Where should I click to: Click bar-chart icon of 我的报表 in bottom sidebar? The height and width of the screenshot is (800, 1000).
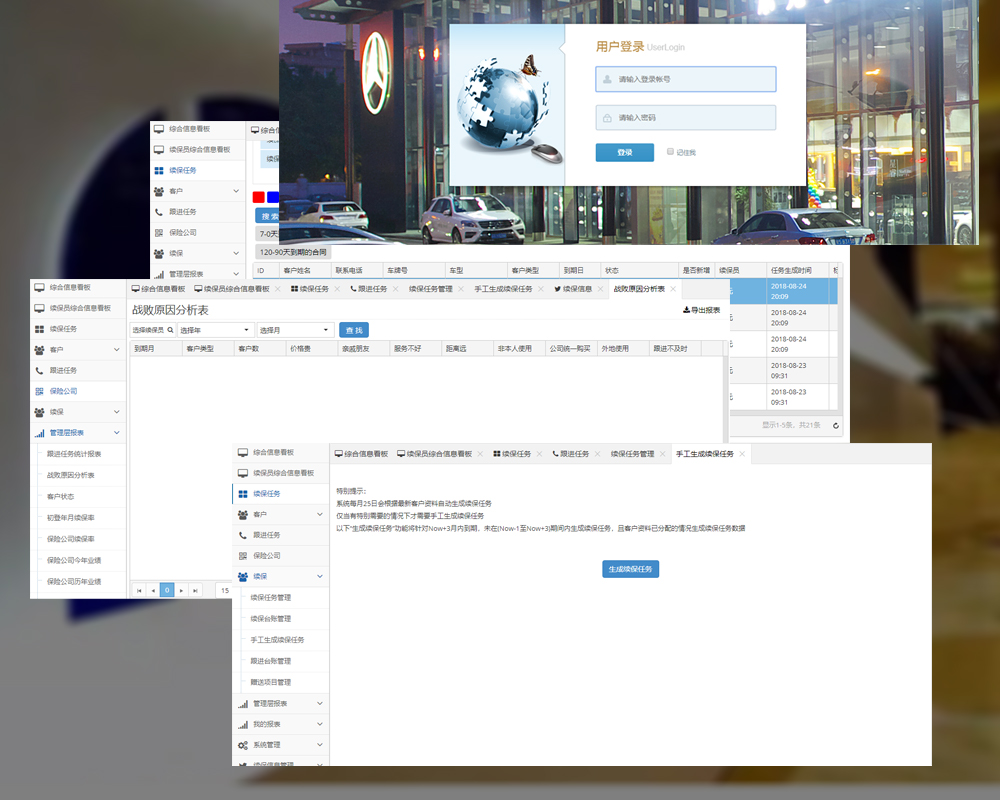pos(243,725)
